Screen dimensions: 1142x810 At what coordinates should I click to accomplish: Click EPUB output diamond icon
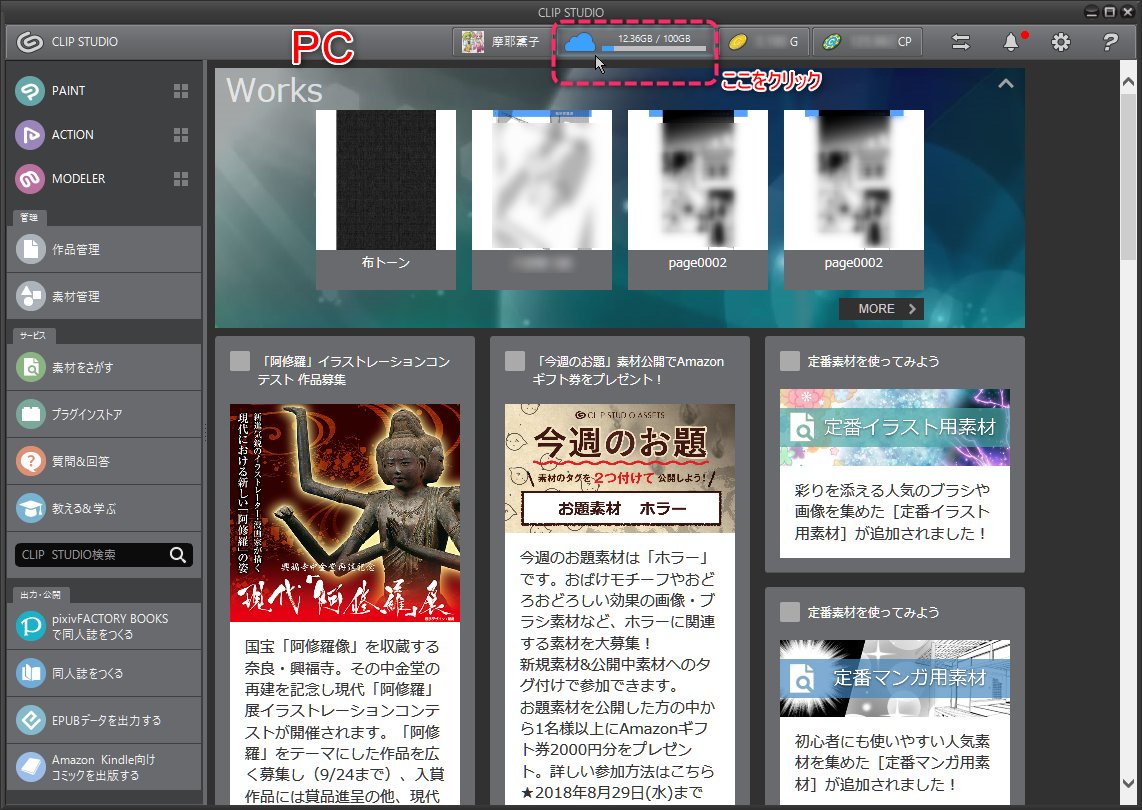(31, 720)
